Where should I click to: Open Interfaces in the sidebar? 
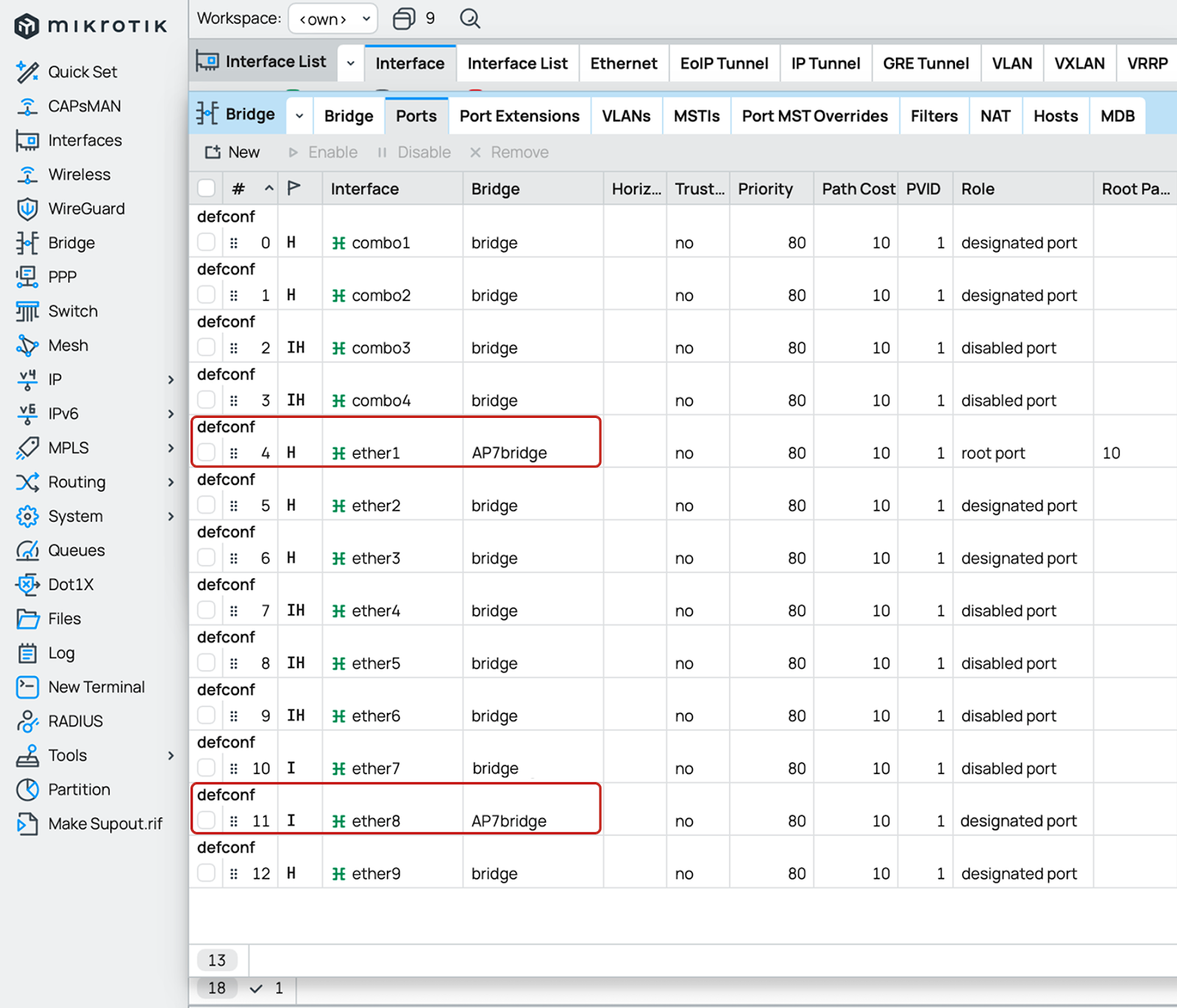[x=68, y=141]
